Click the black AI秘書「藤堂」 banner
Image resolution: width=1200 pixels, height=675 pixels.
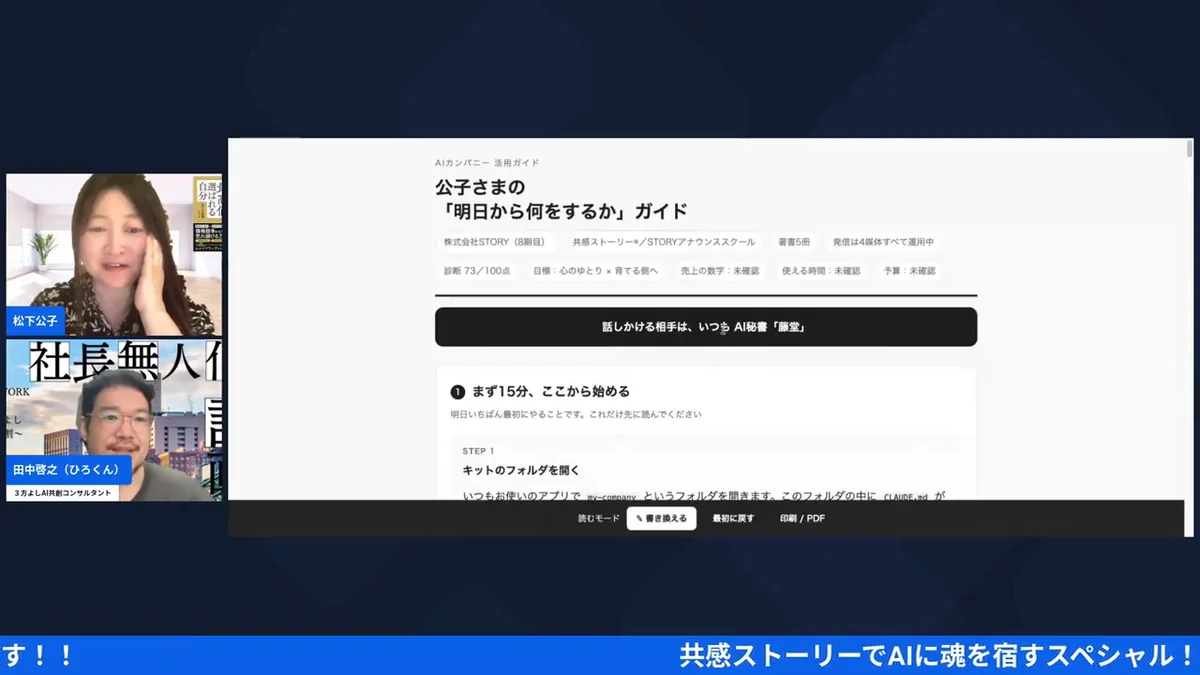(x=706, y=327)
